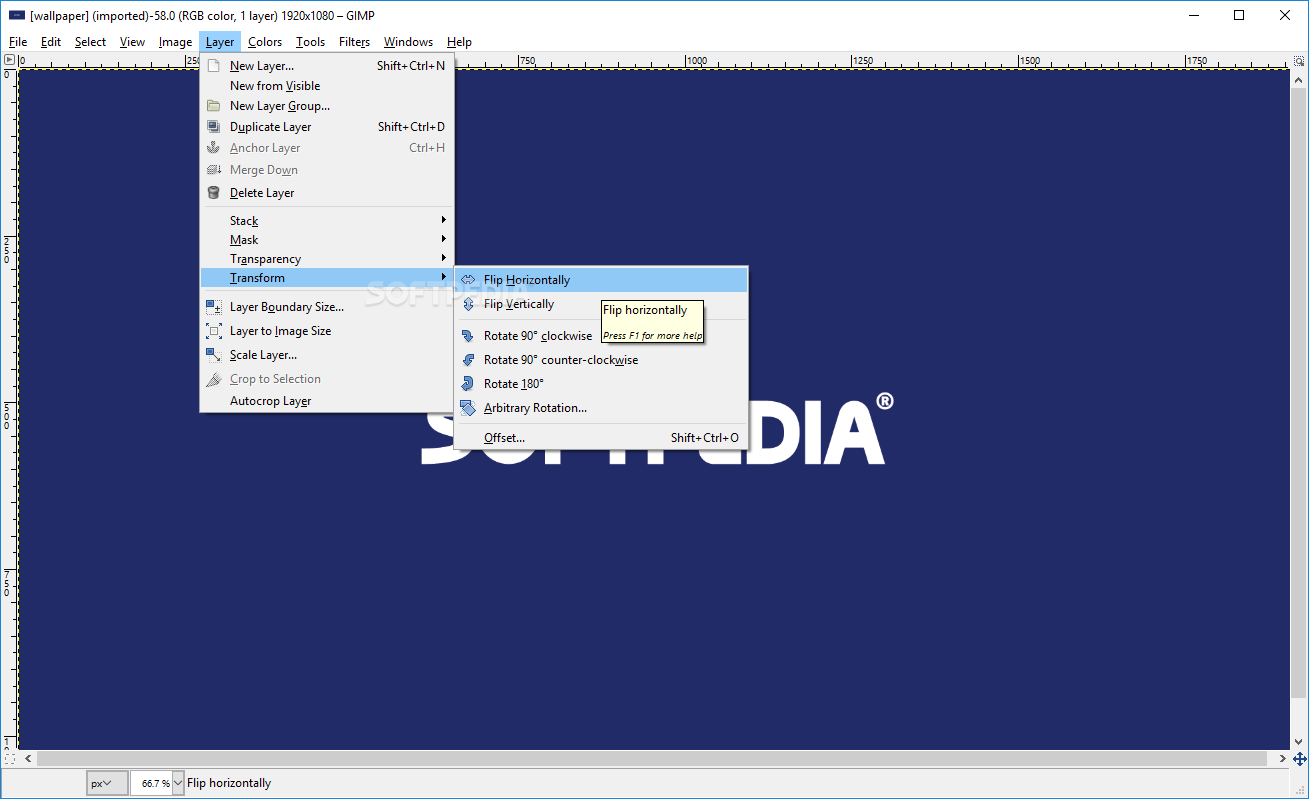Click the navigation button at canvas corner
The image size is (1309, 799).
[x=1299, y=759]
